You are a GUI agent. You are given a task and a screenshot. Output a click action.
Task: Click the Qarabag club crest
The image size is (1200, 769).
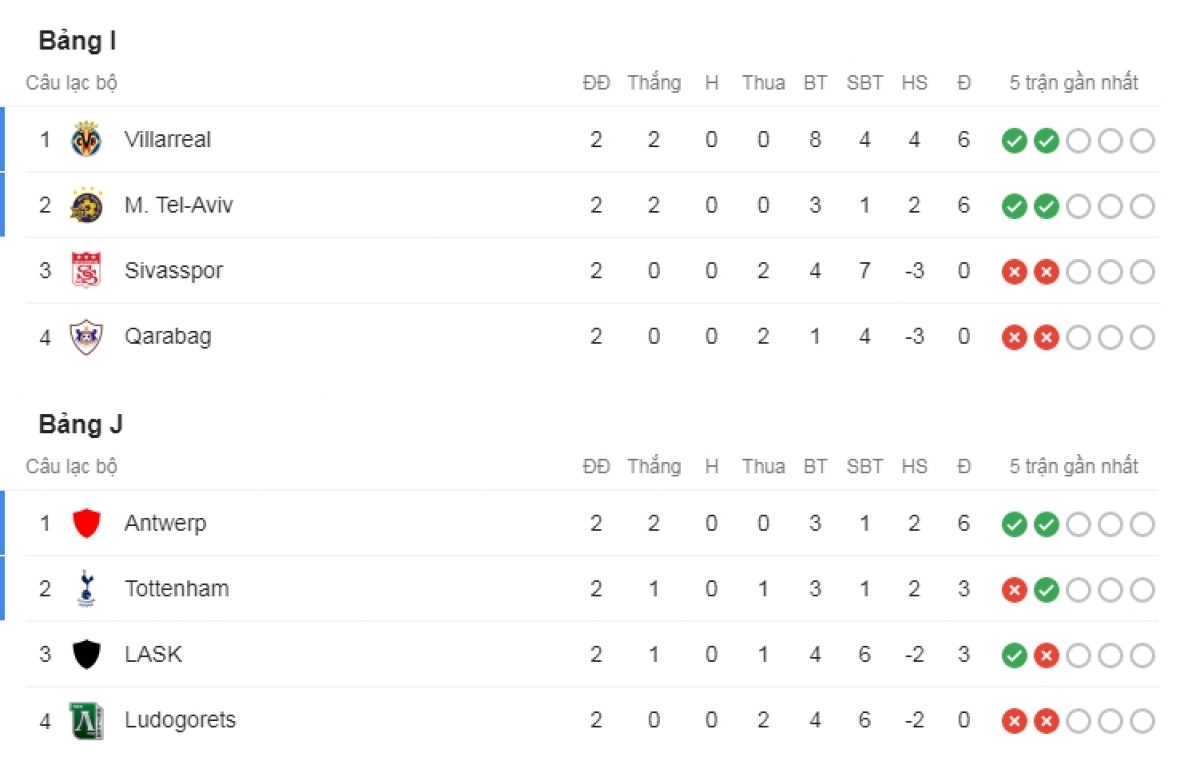pos(86,337)
